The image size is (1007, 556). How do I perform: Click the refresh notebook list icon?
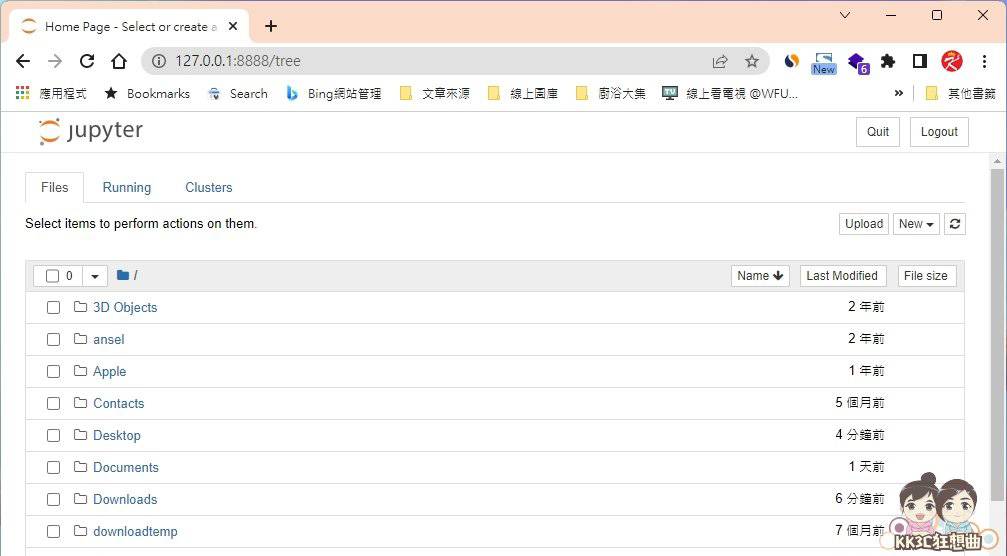955,224
